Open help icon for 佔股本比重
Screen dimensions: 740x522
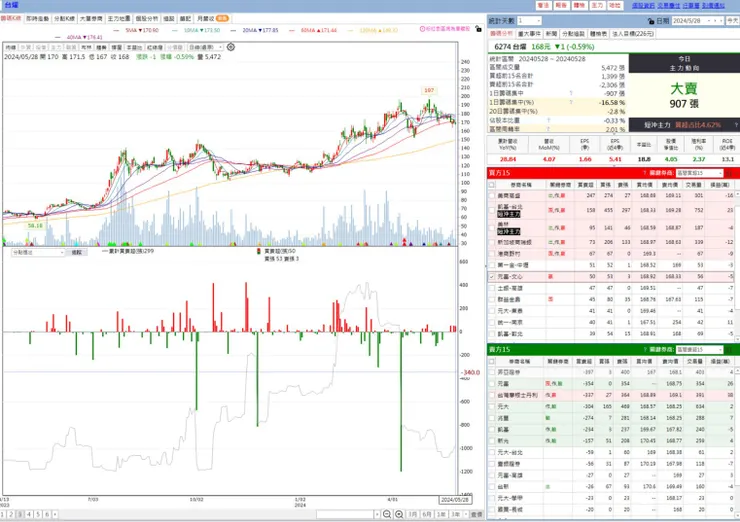(x=548, y=120)
